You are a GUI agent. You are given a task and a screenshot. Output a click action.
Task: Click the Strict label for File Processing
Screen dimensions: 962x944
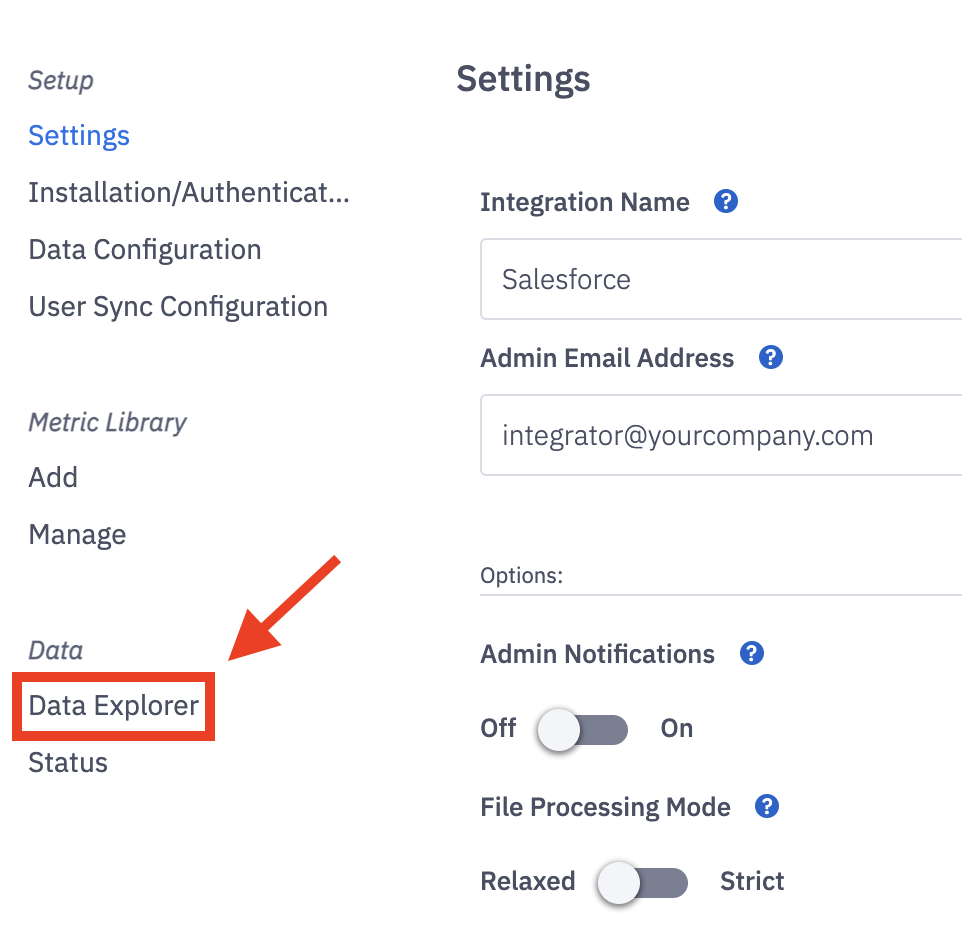coord(752,881)
